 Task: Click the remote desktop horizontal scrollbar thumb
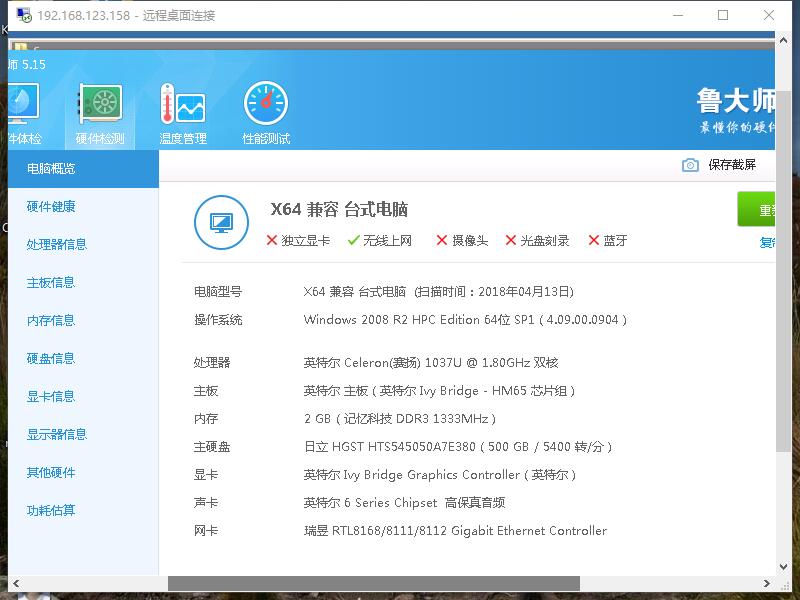(374, 583)
